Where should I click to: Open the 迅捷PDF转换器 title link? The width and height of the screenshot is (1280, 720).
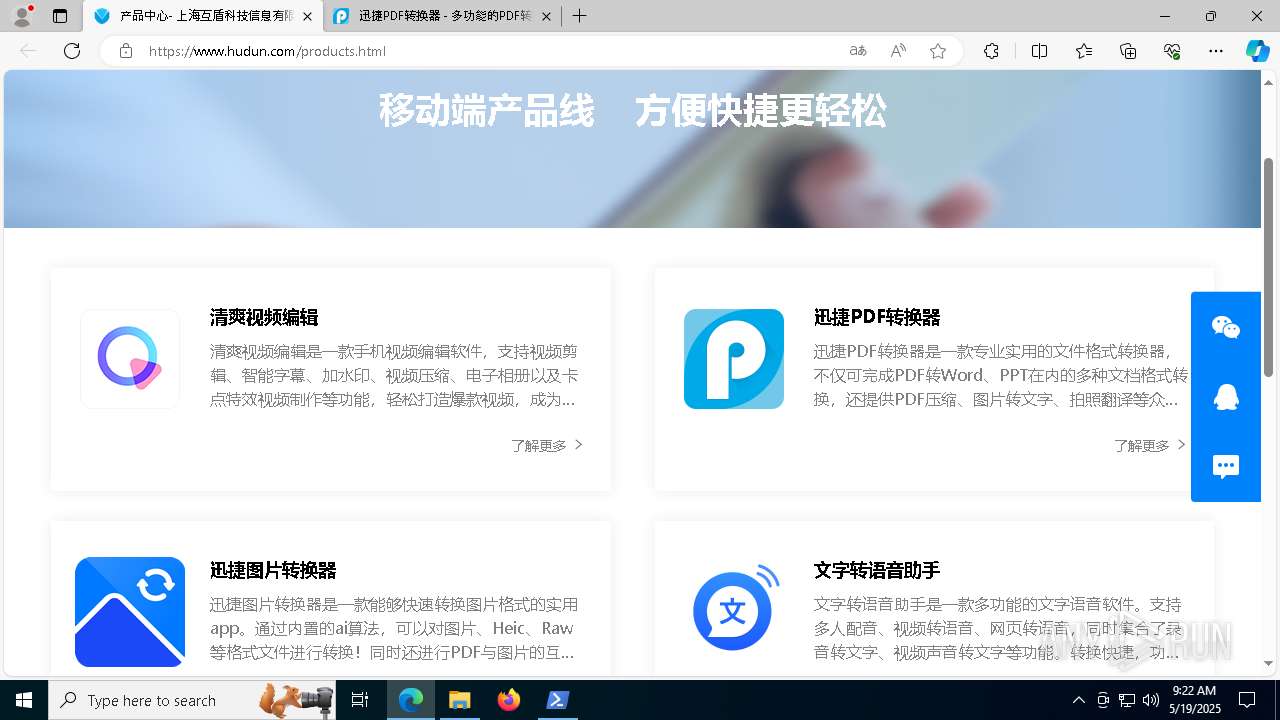pos(877,317)
